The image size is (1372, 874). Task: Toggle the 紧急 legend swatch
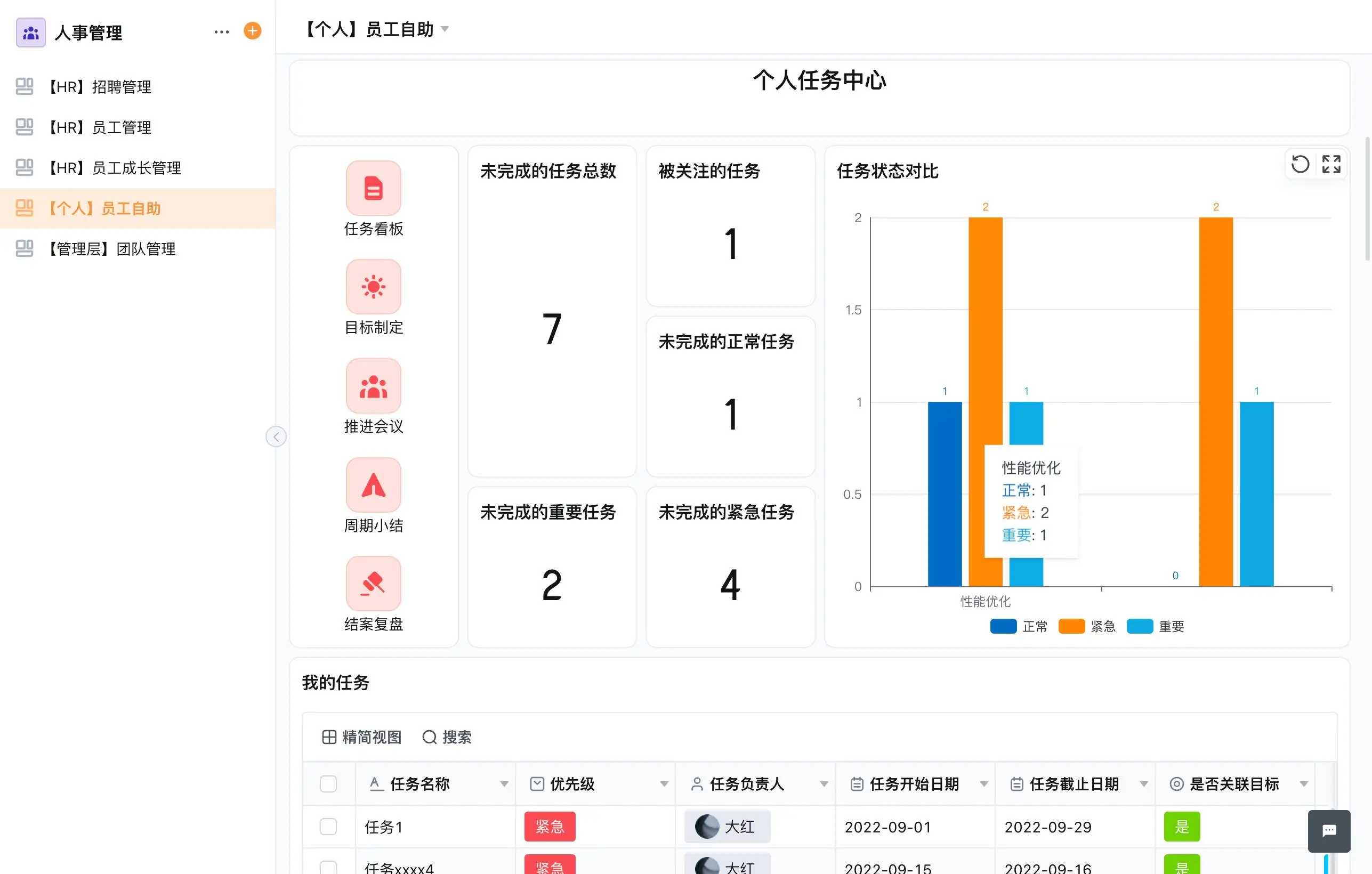[1071, 626]
